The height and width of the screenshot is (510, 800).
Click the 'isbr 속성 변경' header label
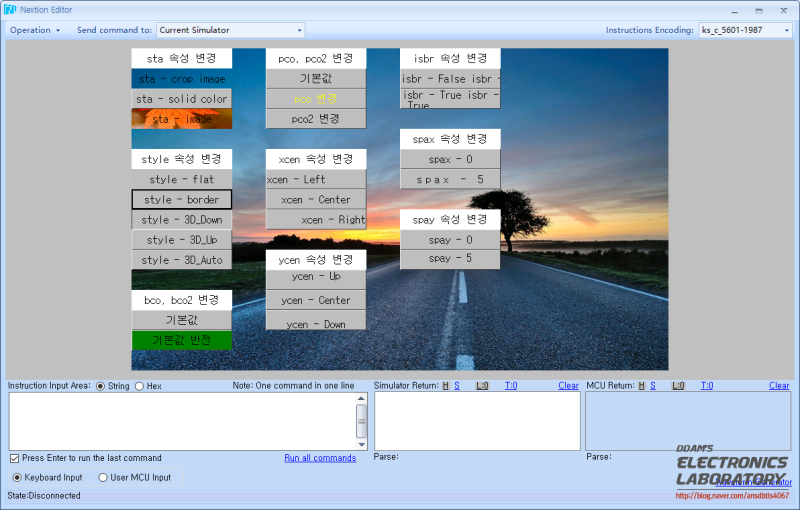coord(450,58)
